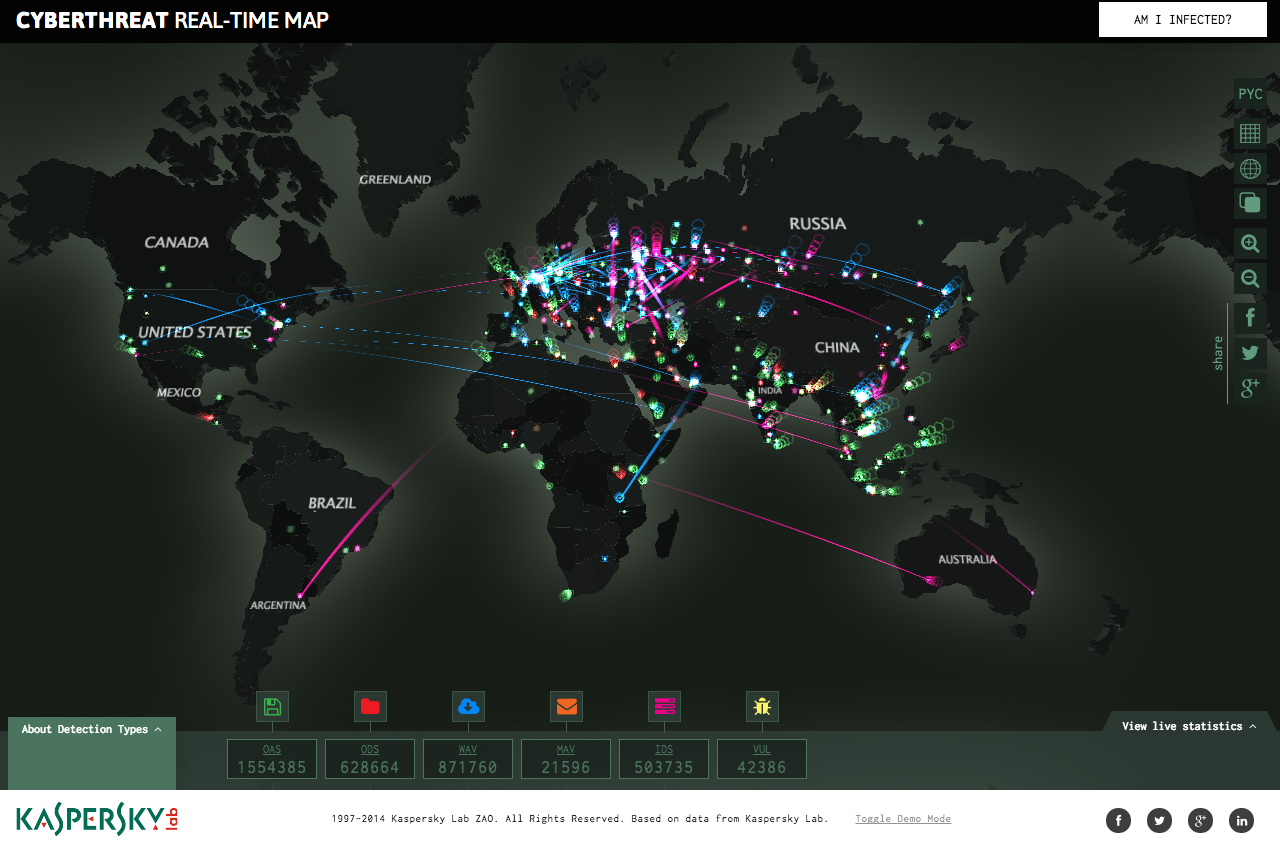Screen dimensions: 1280x842
Task: Open the footer LinkedIn round icon
Action: click(1241, 820)
